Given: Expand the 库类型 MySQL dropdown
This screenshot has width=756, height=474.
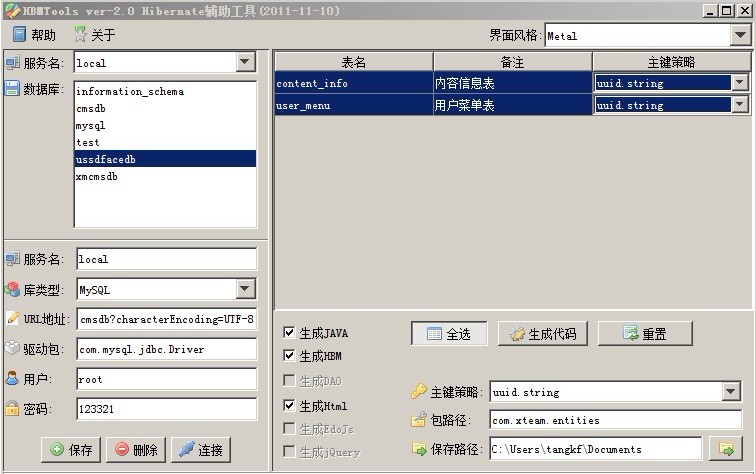Looking at the screenshot, I should coord(245,289).
